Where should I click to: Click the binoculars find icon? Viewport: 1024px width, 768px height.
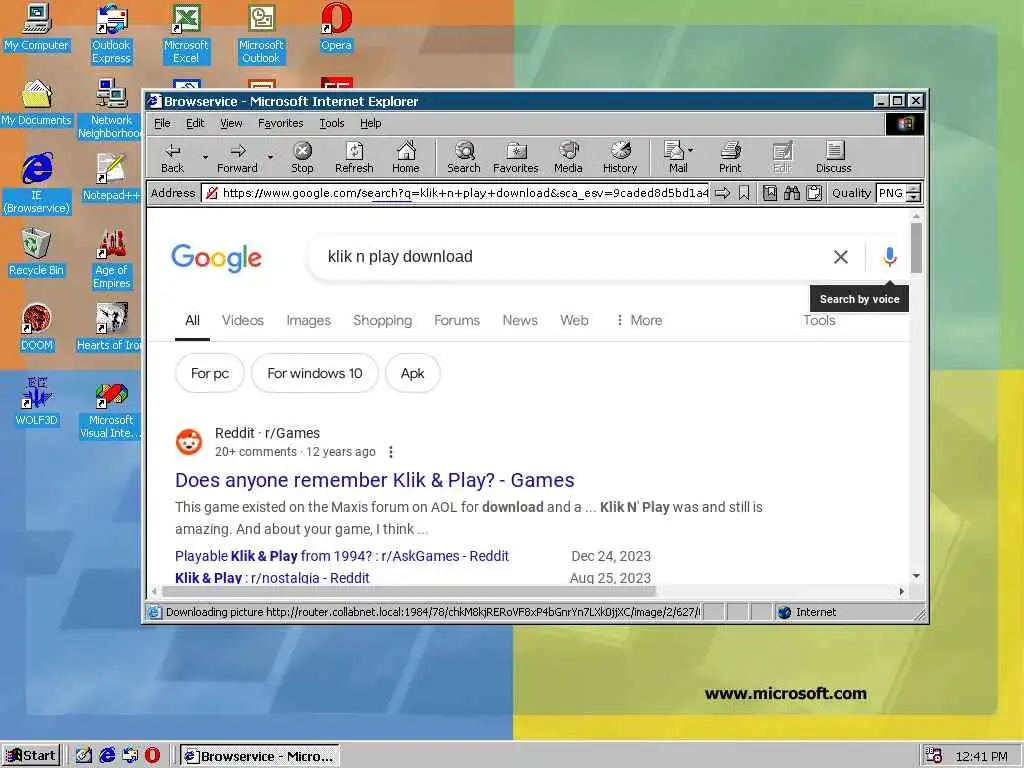792,193
